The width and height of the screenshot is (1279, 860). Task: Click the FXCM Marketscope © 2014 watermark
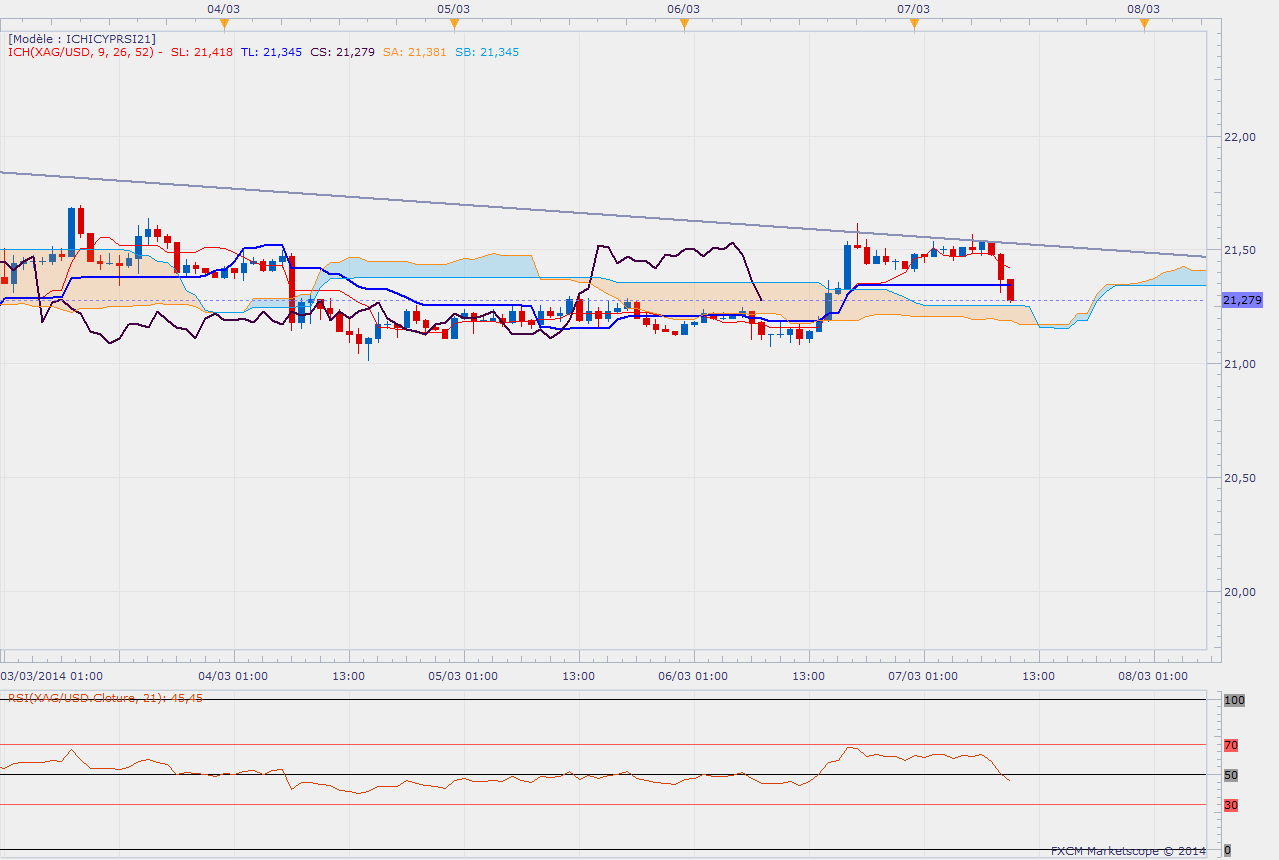click(1127, 851)
